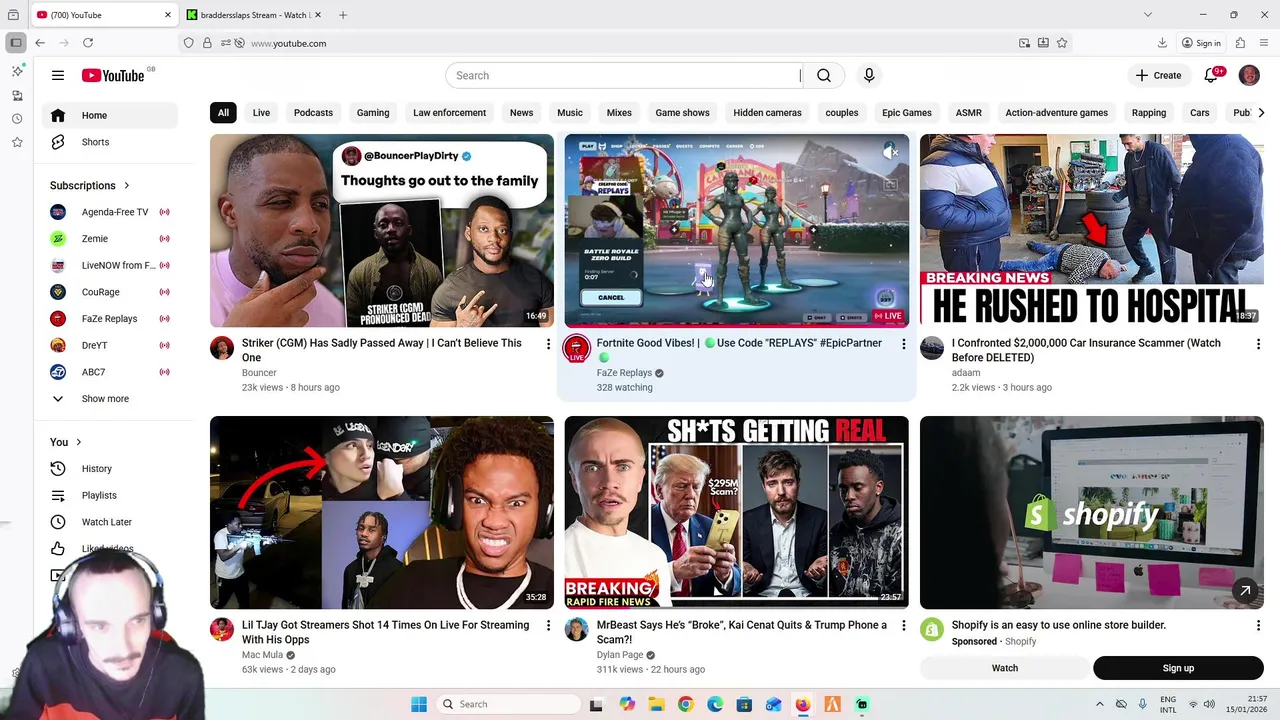Open Agenda-Free TV subscription
Image resolution: width=1280 pixels, height=720 pixels.
[110, 212]
